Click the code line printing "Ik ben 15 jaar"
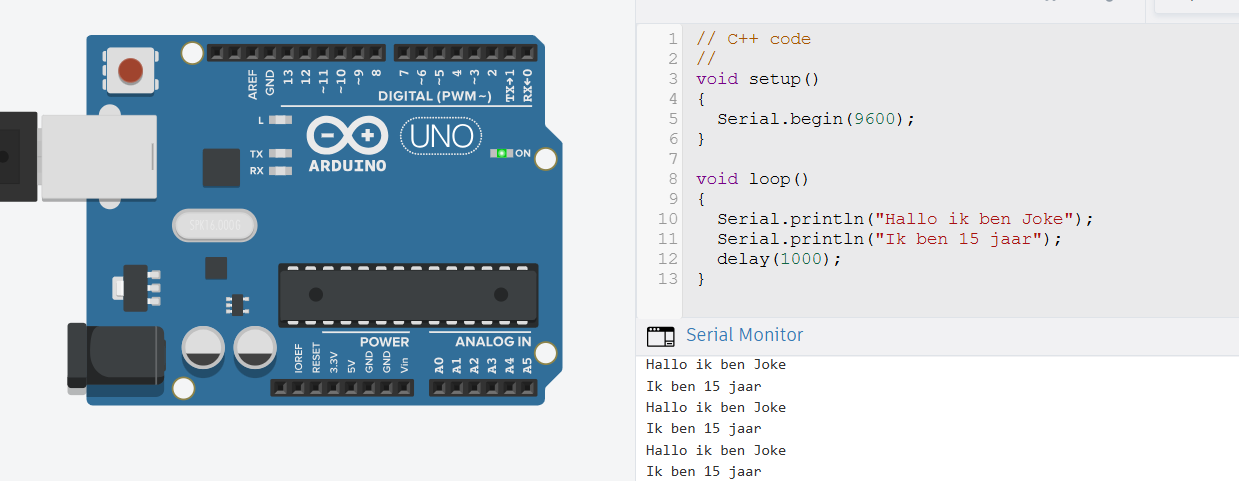Image resolution: width=1239 pixels, height=481 pixels. (890, 239)
